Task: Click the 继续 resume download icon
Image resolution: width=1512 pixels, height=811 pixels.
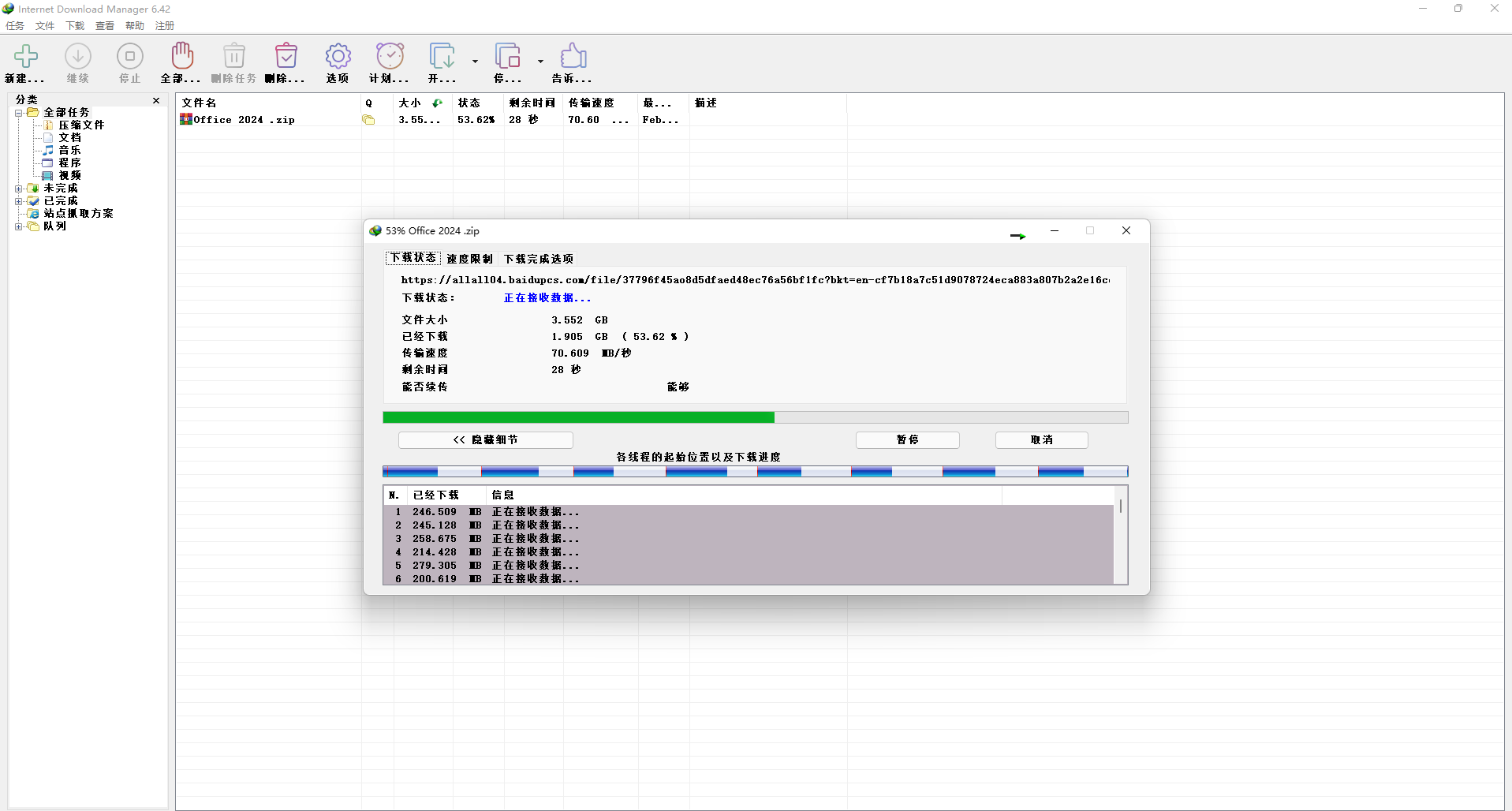Action: point(78,56)
